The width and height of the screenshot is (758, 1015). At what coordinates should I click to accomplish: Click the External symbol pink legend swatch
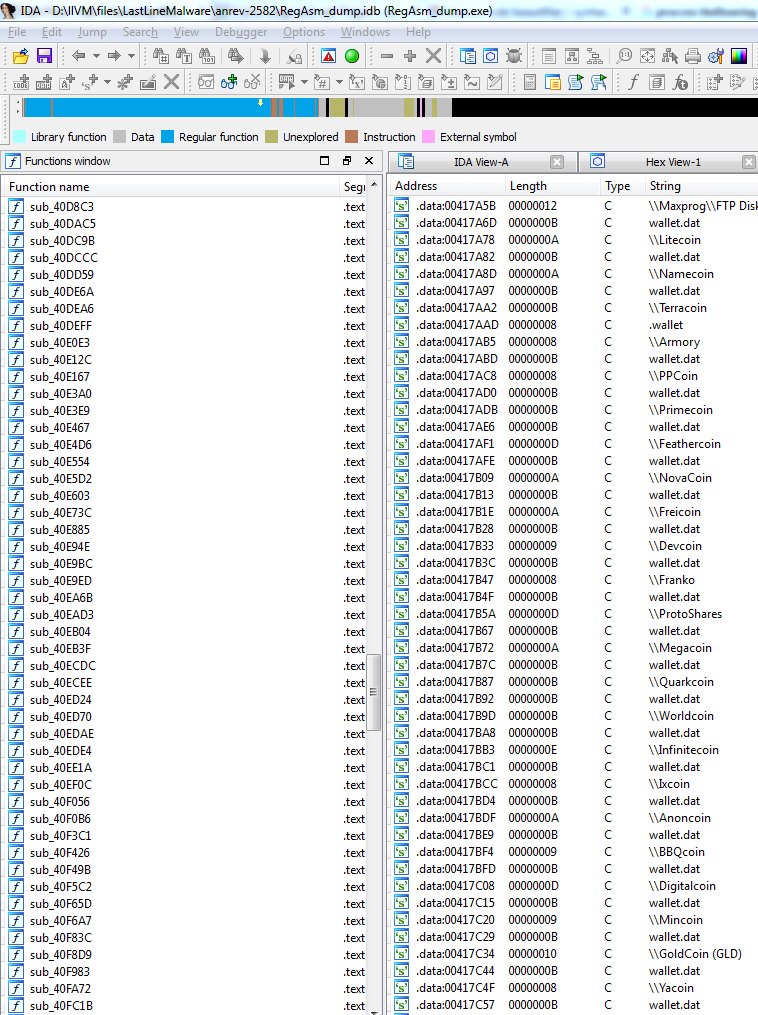point(429,137)
